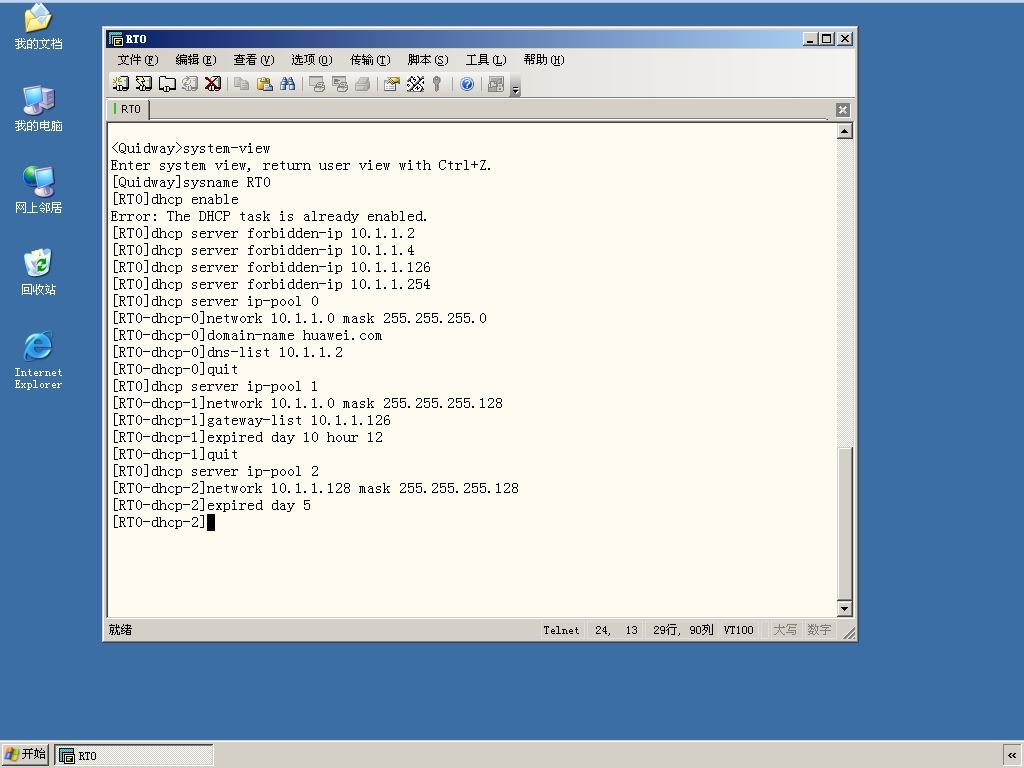Select 网上邻居 desktop icon
1024x768 pixels.
[x=38, y=190]
